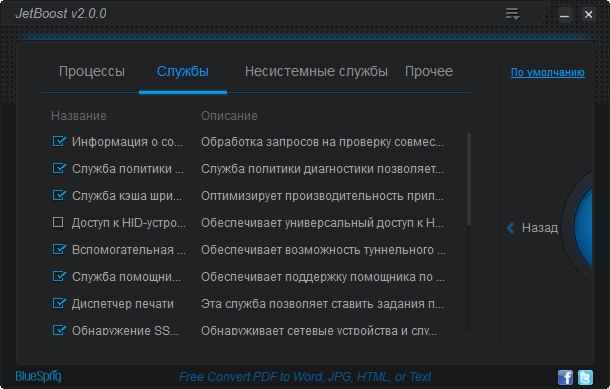Check the Доступ к HID-устро... checkbox
610x389 pixels.
tap(58, 222)
